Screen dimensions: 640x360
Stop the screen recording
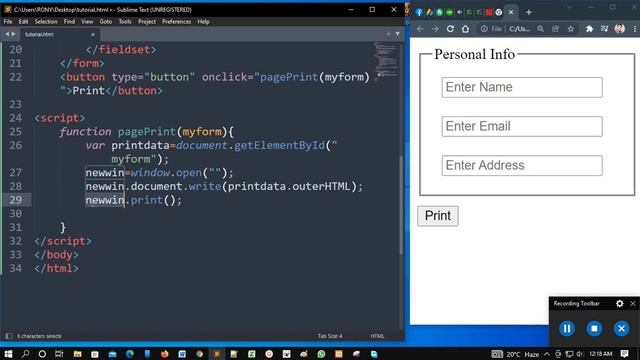pyautogui.click(x=594, y=329)
